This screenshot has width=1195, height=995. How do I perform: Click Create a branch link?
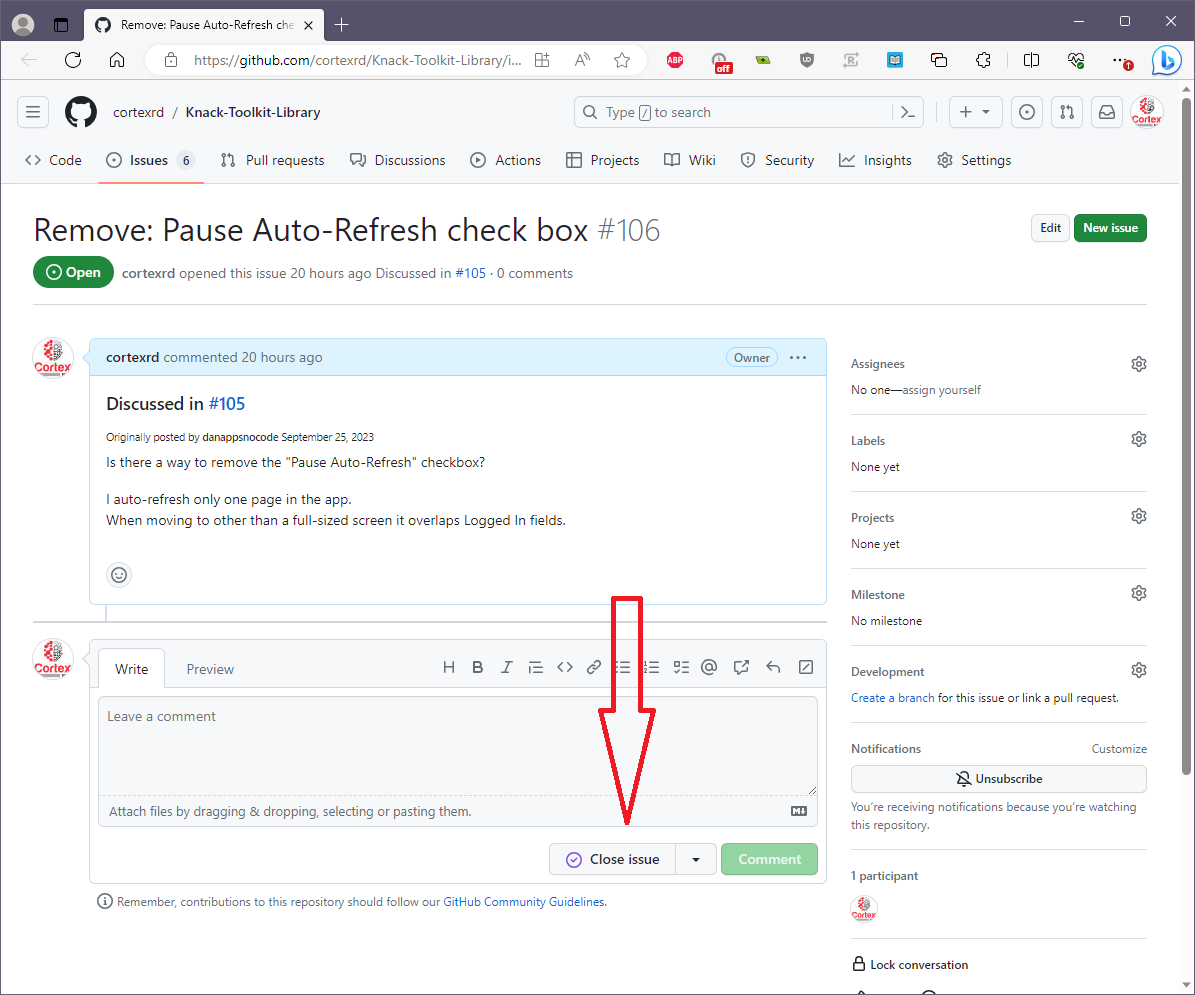pyautogui.click(x=892, y=698)
